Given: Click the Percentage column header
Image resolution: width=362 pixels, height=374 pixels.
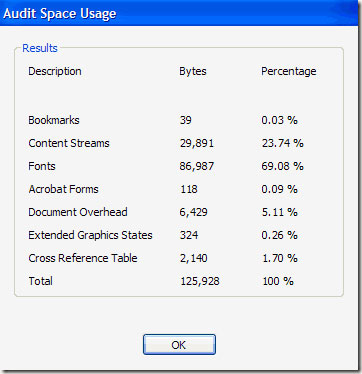Looking at the screenshot, I should pyautogui.click(x=289, y=71).
